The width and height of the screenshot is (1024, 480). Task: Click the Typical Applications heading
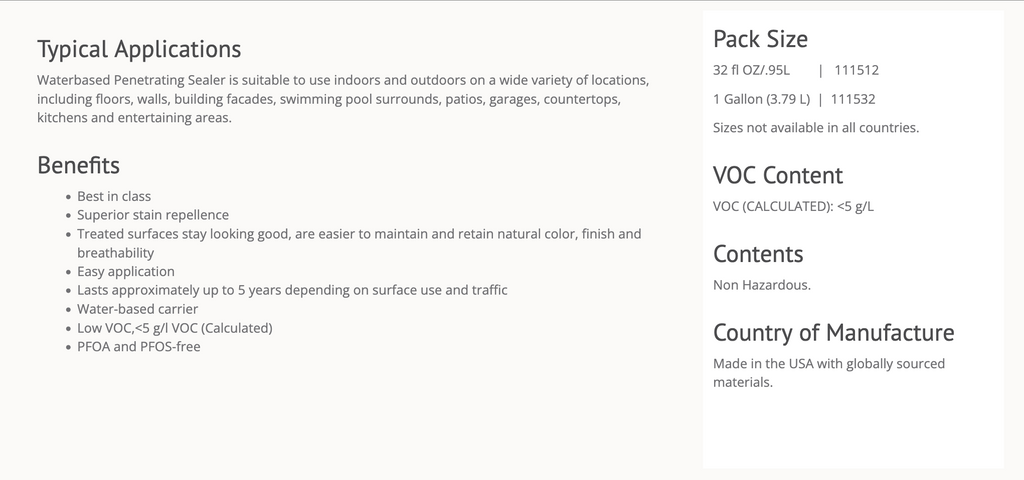pyautogui.click(x=139, y=50)
